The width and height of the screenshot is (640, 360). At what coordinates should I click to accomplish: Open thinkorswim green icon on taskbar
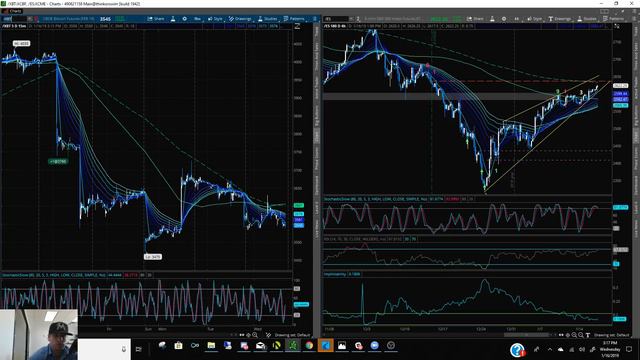point(293,346)
